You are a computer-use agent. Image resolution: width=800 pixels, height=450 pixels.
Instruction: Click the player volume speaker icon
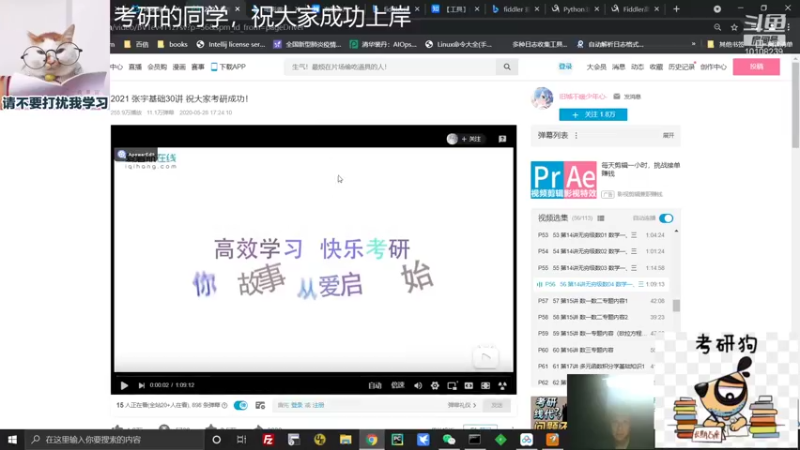click(418, 386)
